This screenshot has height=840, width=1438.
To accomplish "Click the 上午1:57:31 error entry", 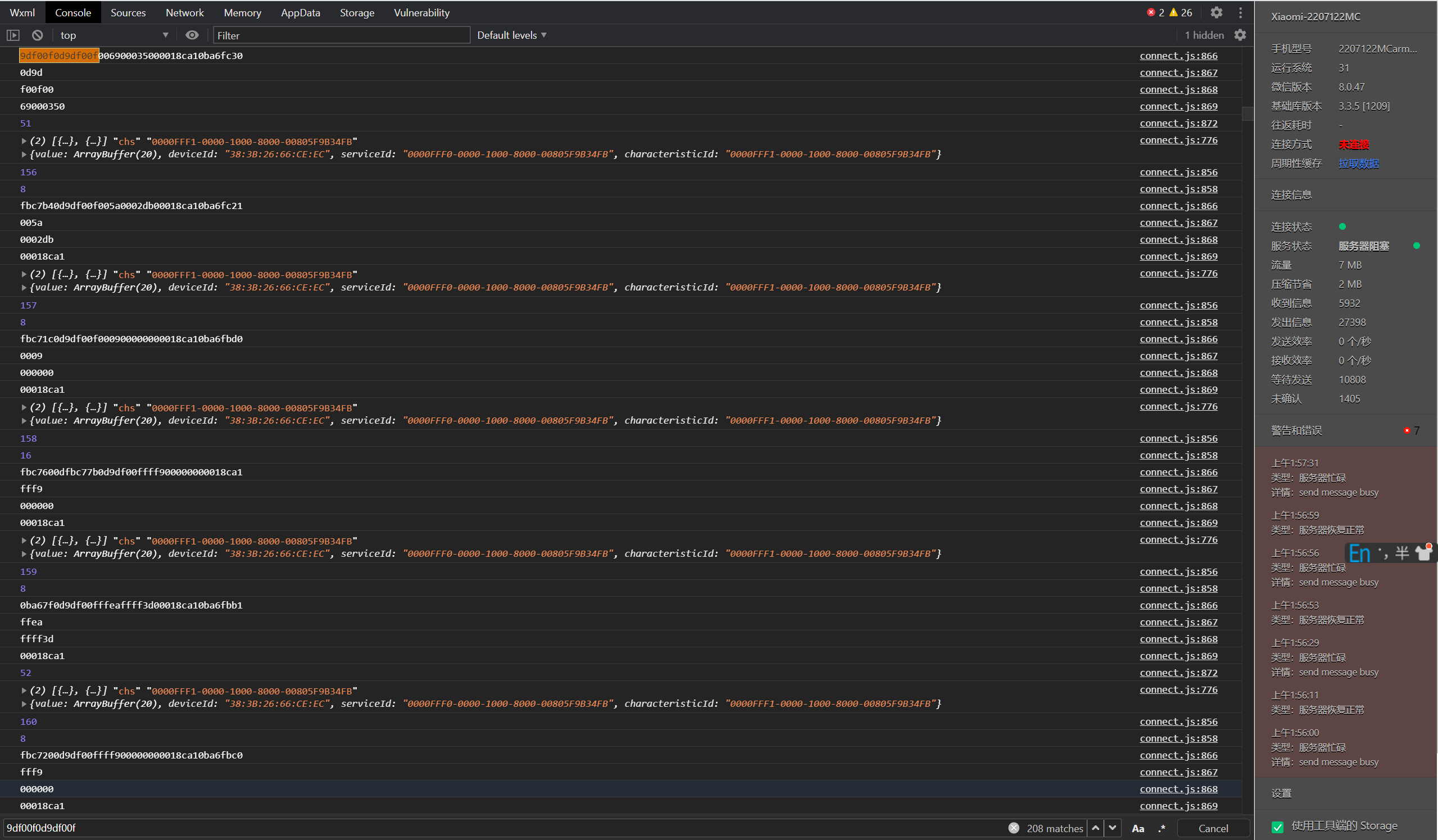I will tap(1324, 478).
